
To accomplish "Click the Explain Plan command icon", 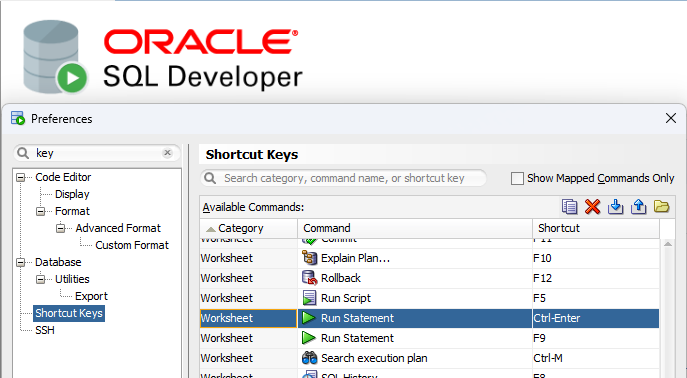I will [309, 258].
